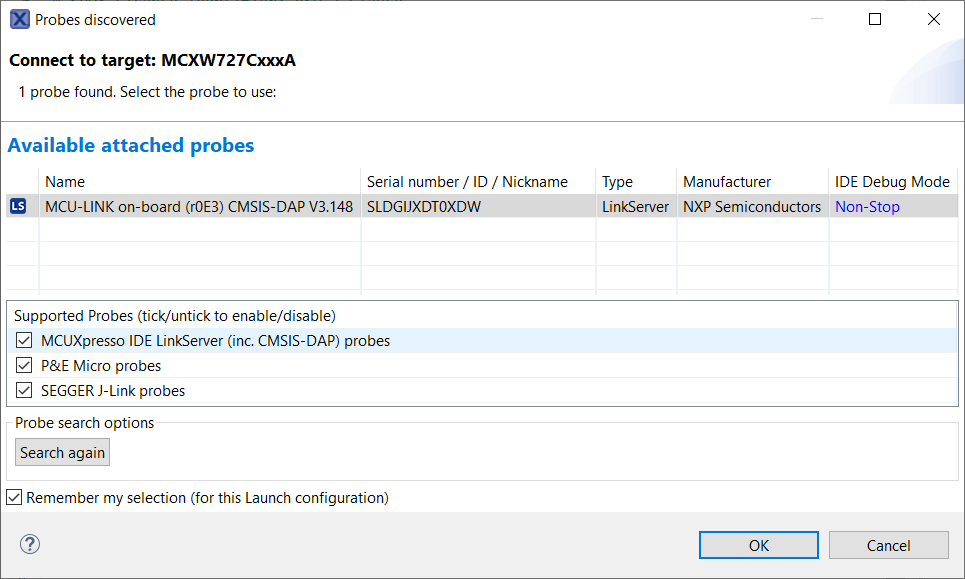
Task: Maximize the Probes discovered window
Action: coord(875,19)
